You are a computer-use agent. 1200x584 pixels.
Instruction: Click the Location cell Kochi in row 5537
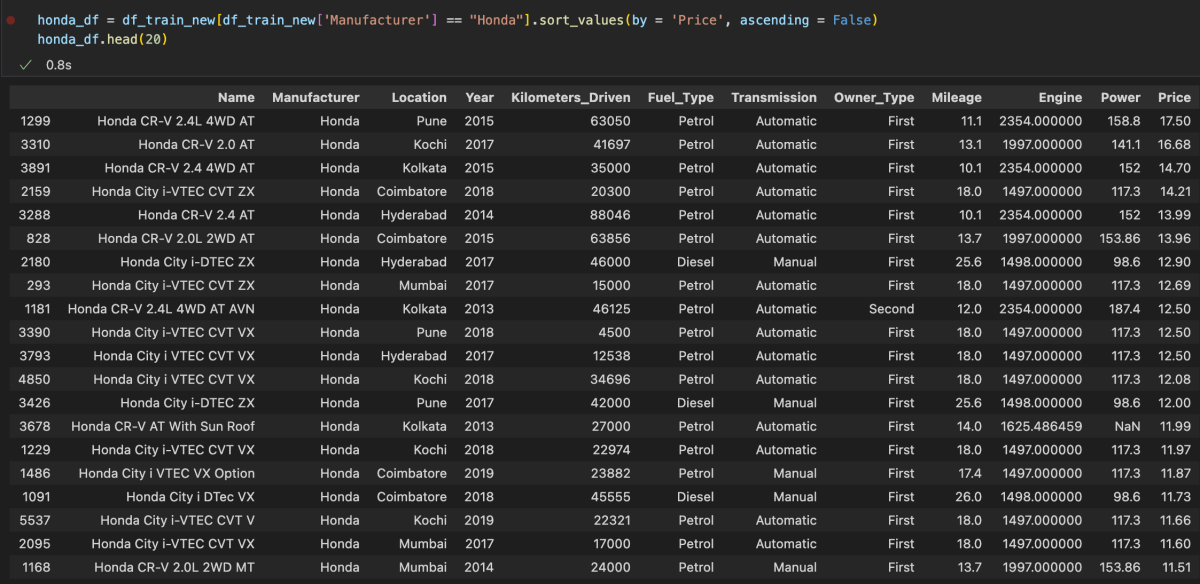point(430,520)
